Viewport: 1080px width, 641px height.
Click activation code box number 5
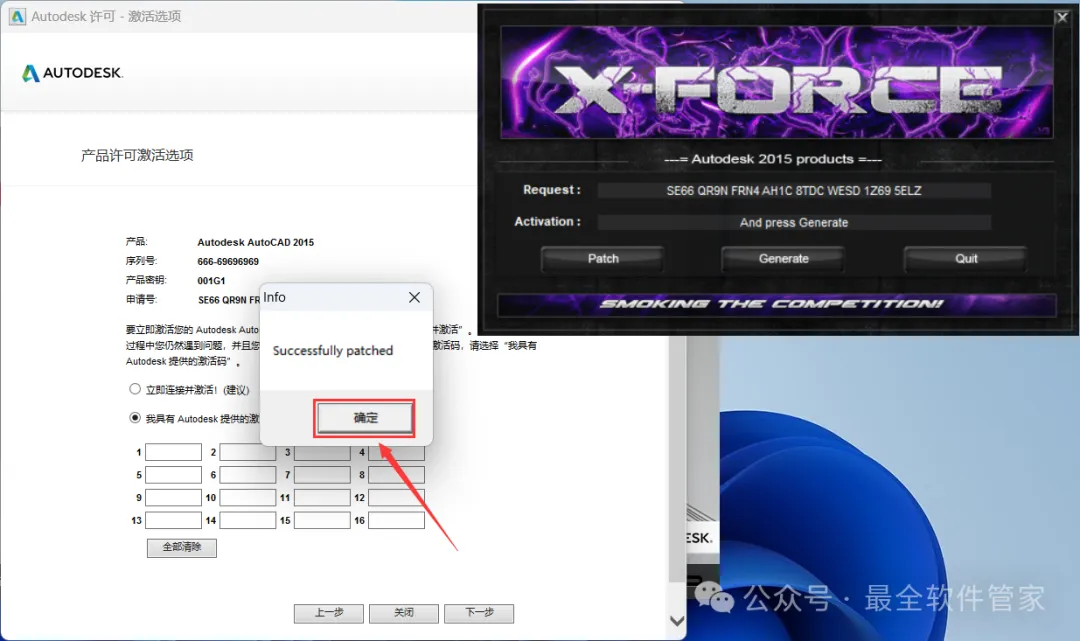(x=174, y=475)
